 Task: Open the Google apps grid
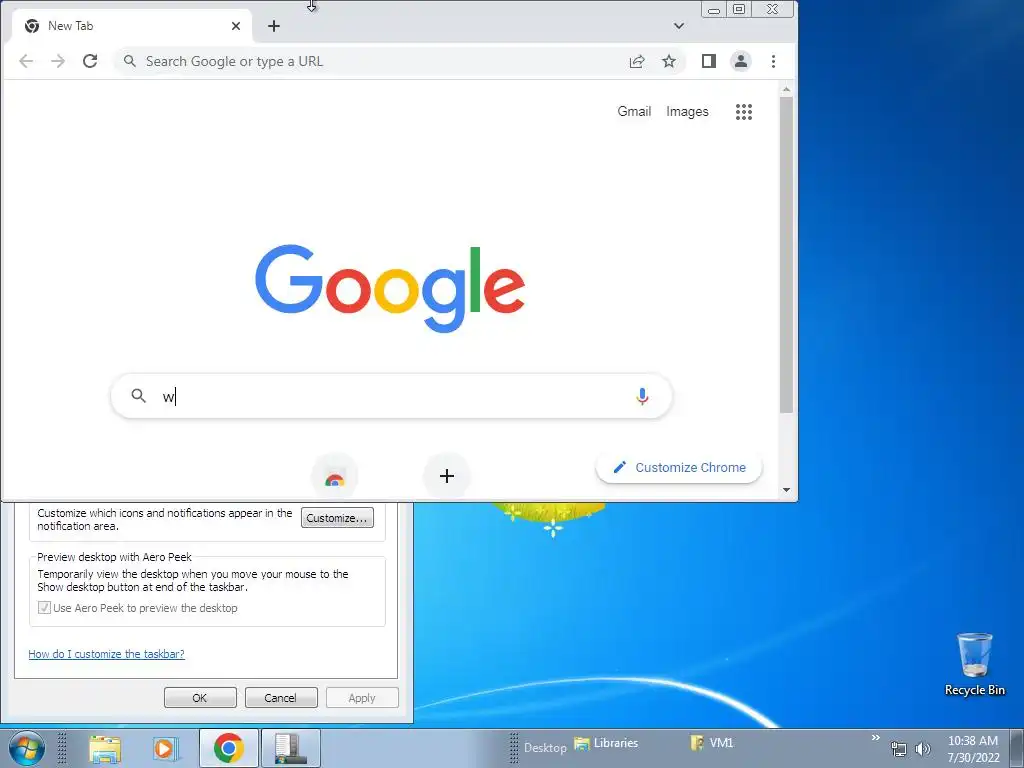(744, 112)
